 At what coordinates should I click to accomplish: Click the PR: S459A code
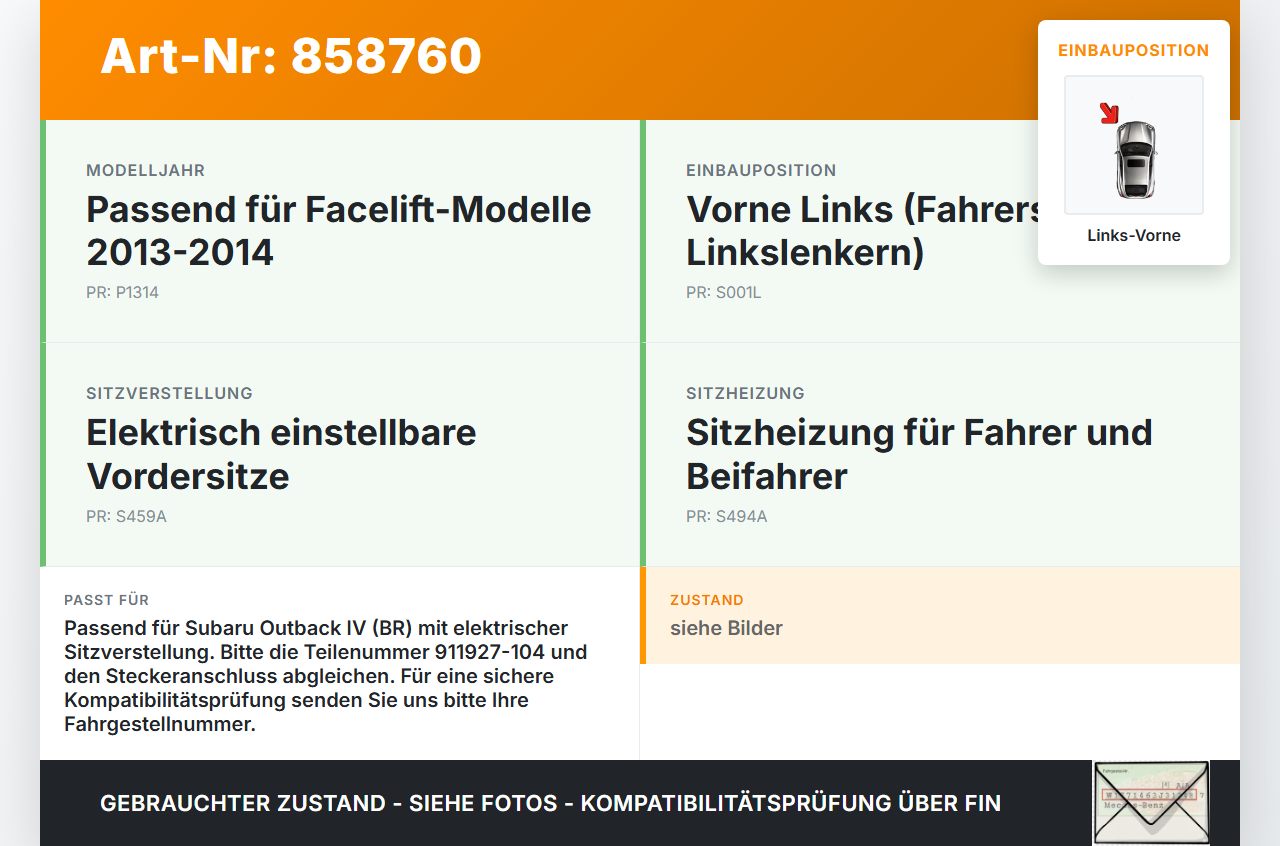point(126,517)
